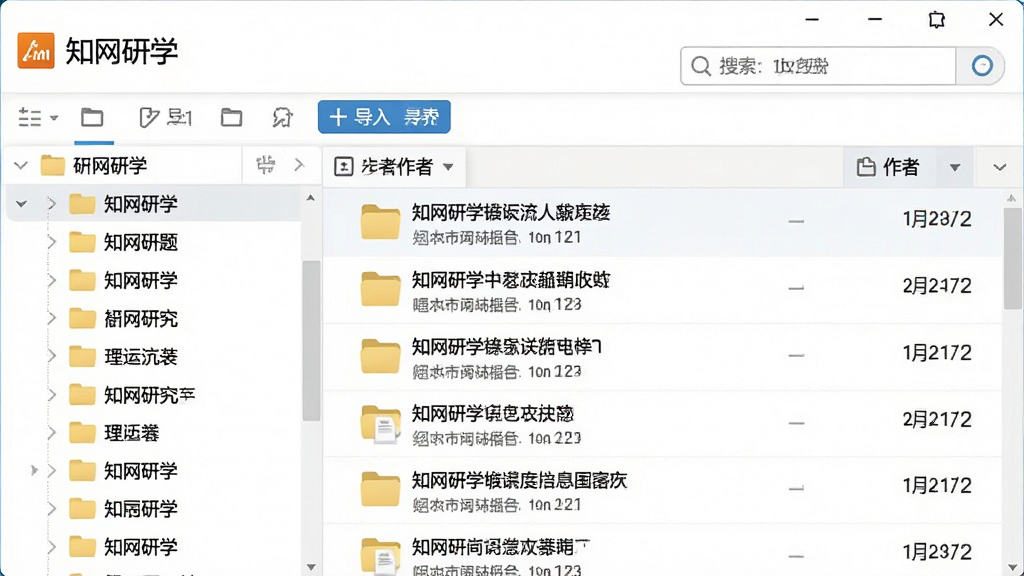Click the subtitle ending 10n 121
The image size is (1024, 576).
pyautogui.click(x=496, y=237)
